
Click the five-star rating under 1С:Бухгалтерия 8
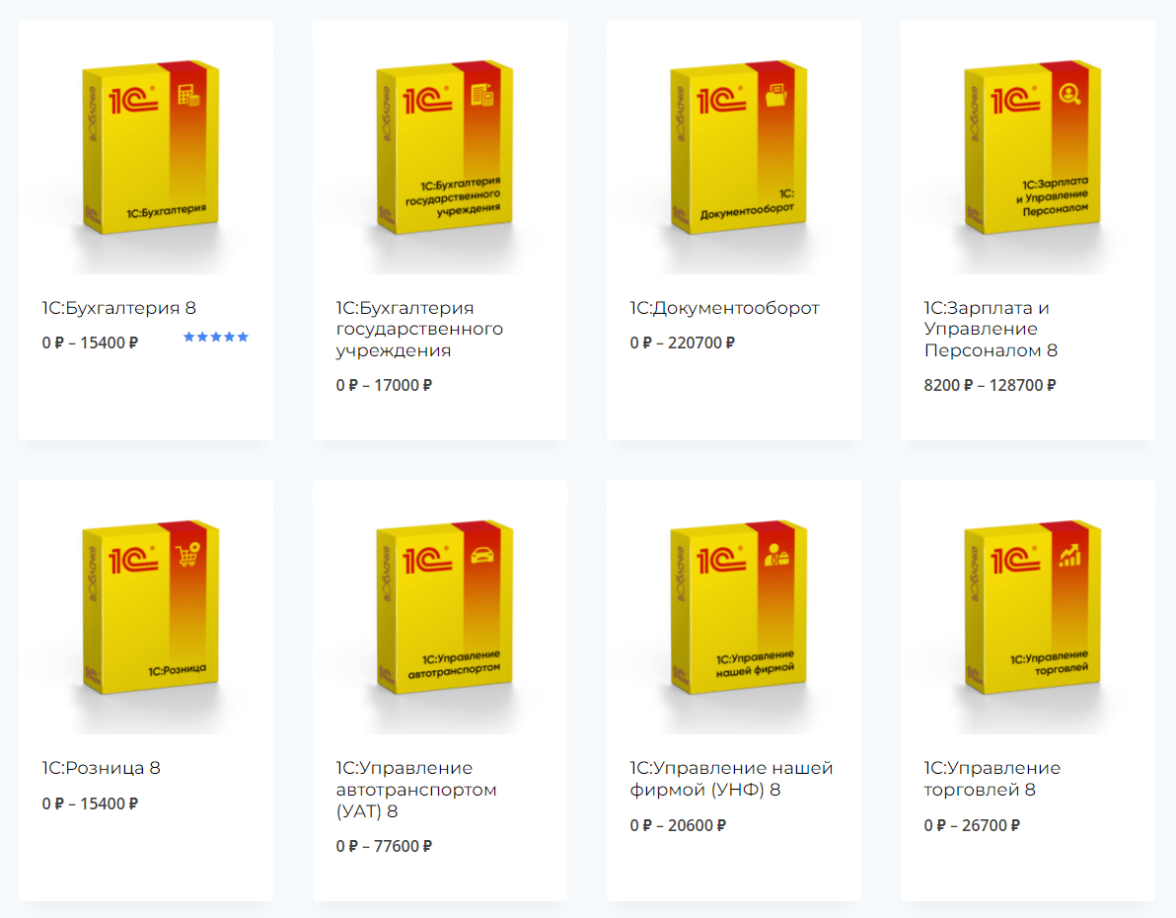click(216, 337)
